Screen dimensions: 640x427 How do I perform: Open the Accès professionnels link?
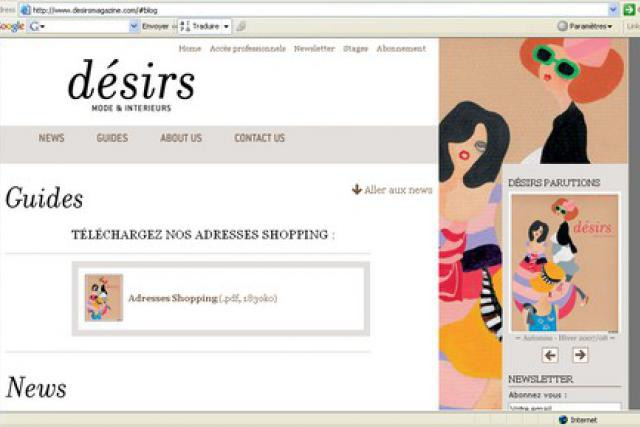click(x=248, y=49)
